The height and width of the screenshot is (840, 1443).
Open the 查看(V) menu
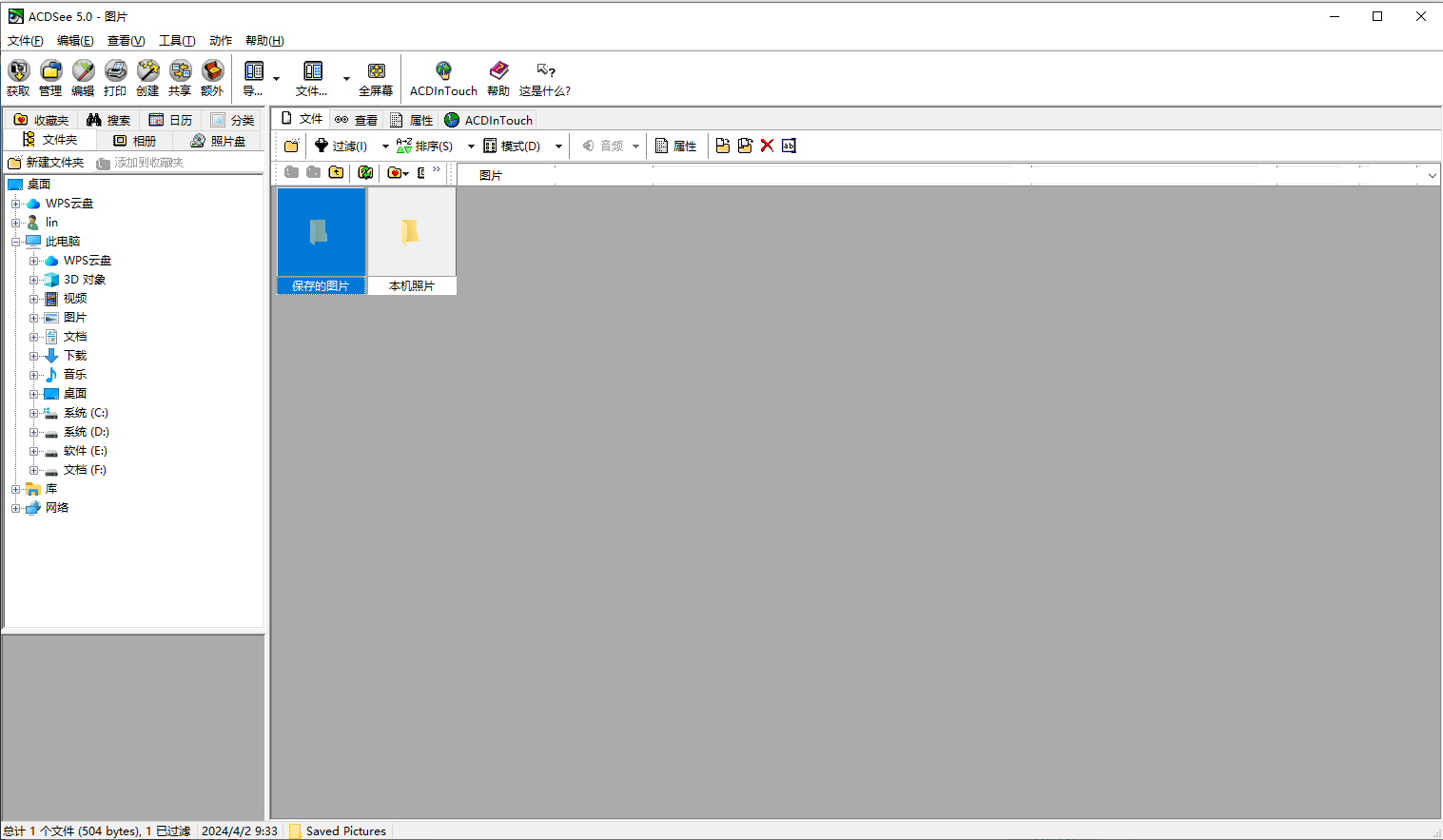[x=126, y=41]
